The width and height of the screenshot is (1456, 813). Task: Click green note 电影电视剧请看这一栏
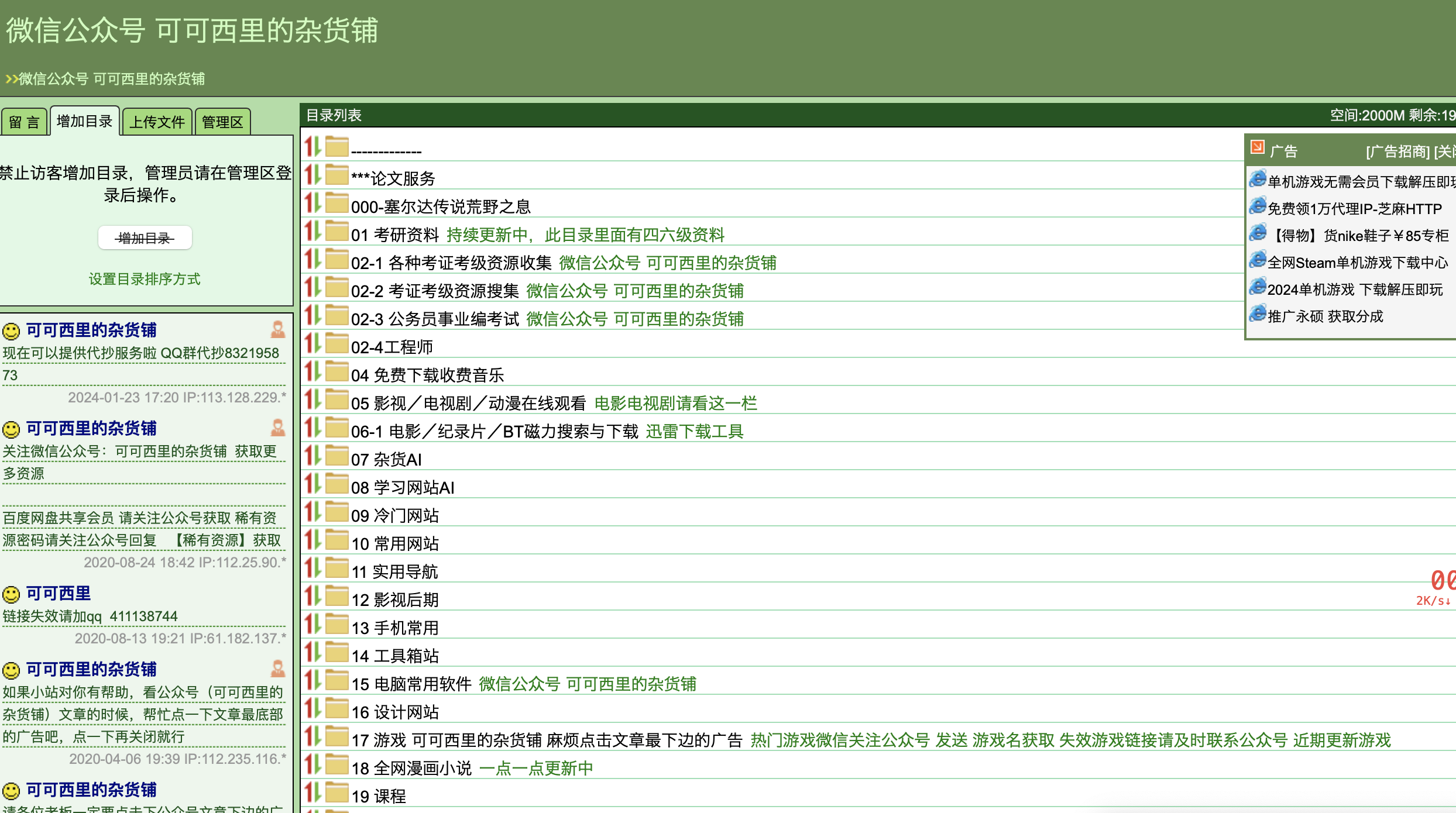click(675, 404)
